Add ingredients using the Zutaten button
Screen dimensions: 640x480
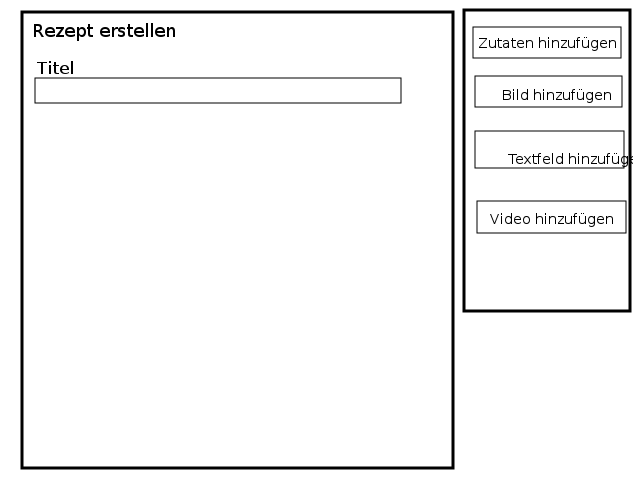click(x=547, y=43)
